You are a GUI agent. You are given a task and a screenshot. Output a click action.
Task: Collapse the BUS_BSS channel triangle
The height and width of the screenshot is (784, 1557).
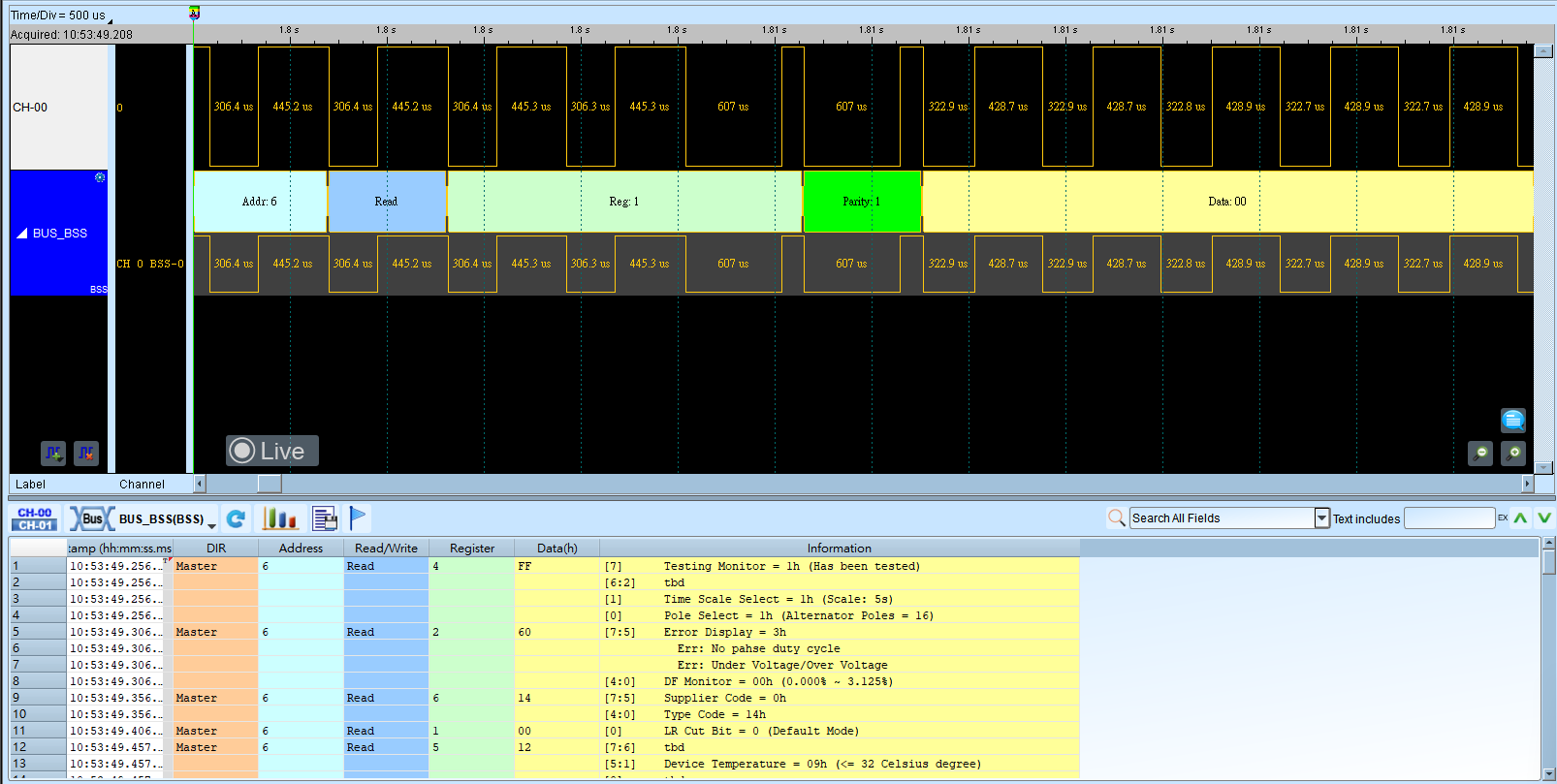click(22, 234)
